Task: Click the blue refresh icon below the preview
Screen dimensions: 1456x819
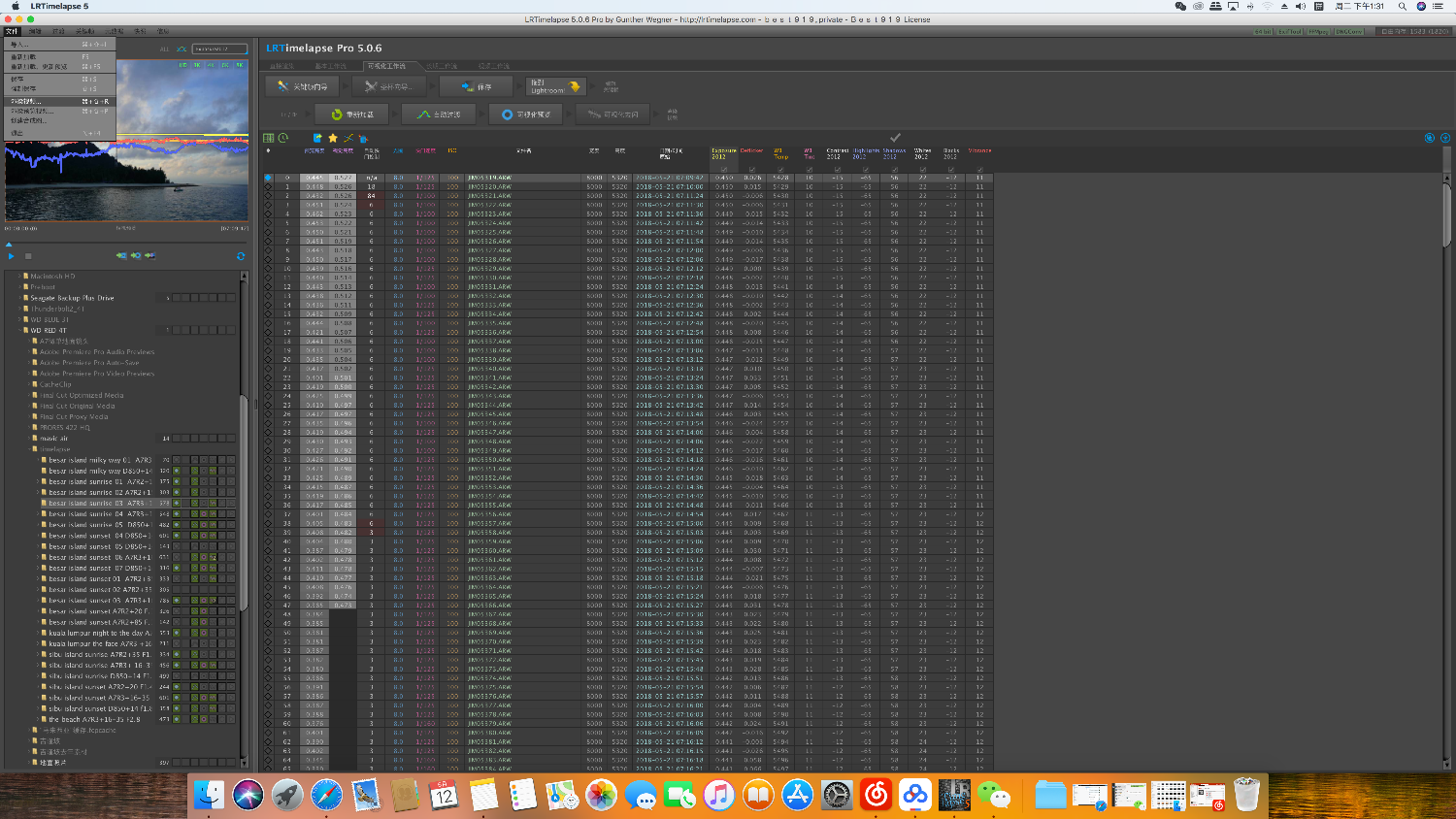Action: (241, 256)
